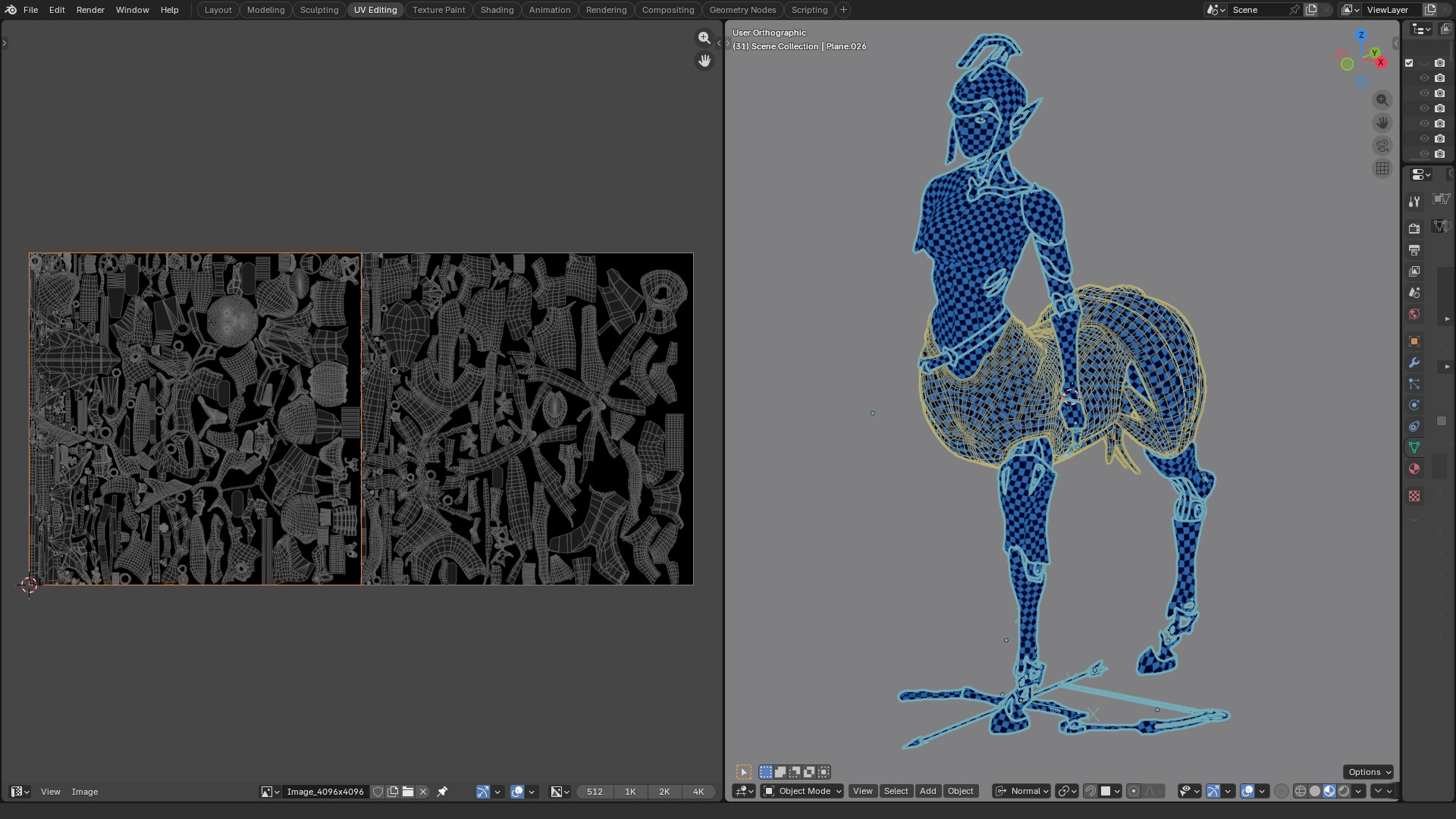Switch to the Texture Paint workspace tab
The width and height of the screenshot is (1456, 819).
438,10
